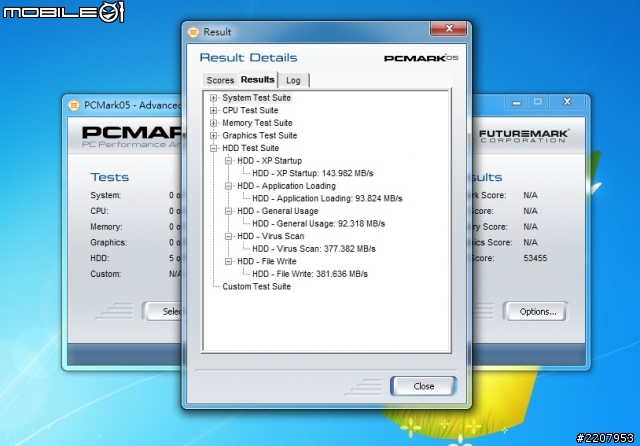640x446 pixels.
Task: Select the Custom Test Suite row
Action: 256,287
